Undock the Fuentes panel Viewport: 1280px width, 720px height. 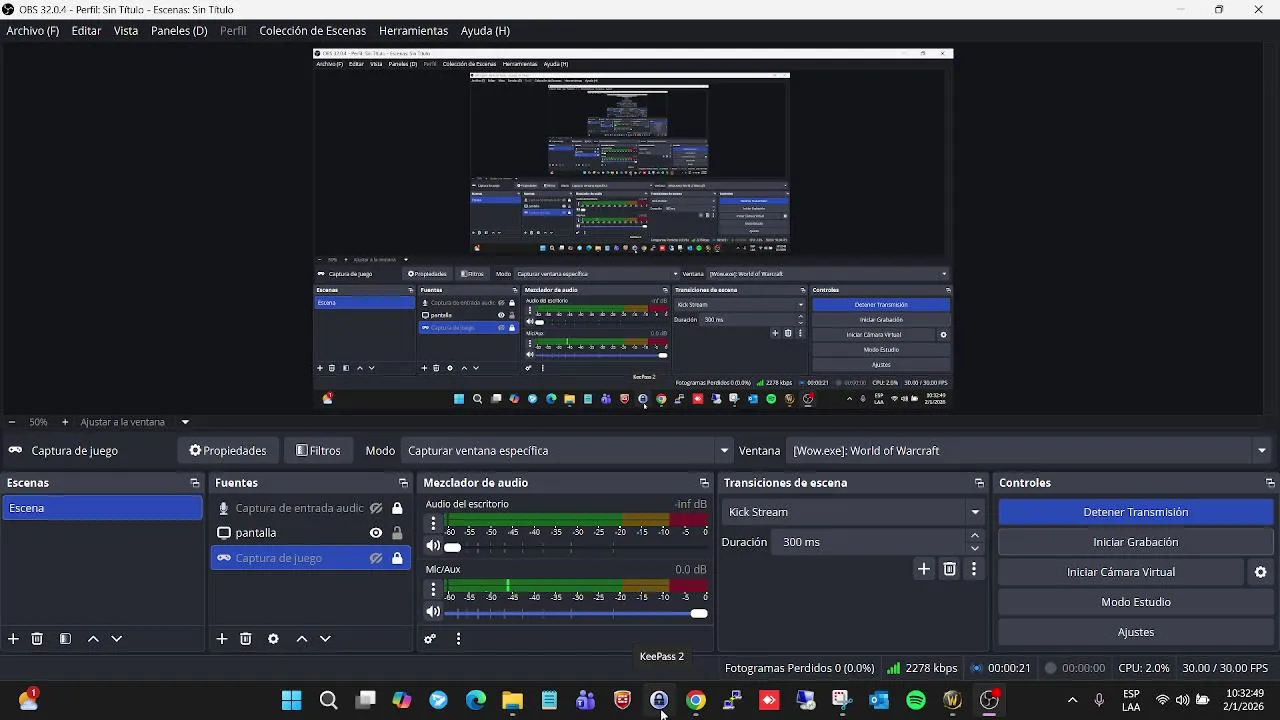[403, 483]
